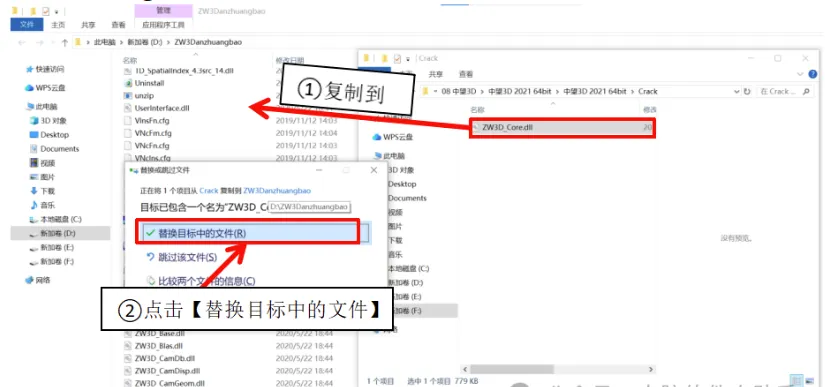Screen dimensions: 825x387
Task: Switch to the 主页 ribbon tab
Action: tap(58, 25)
